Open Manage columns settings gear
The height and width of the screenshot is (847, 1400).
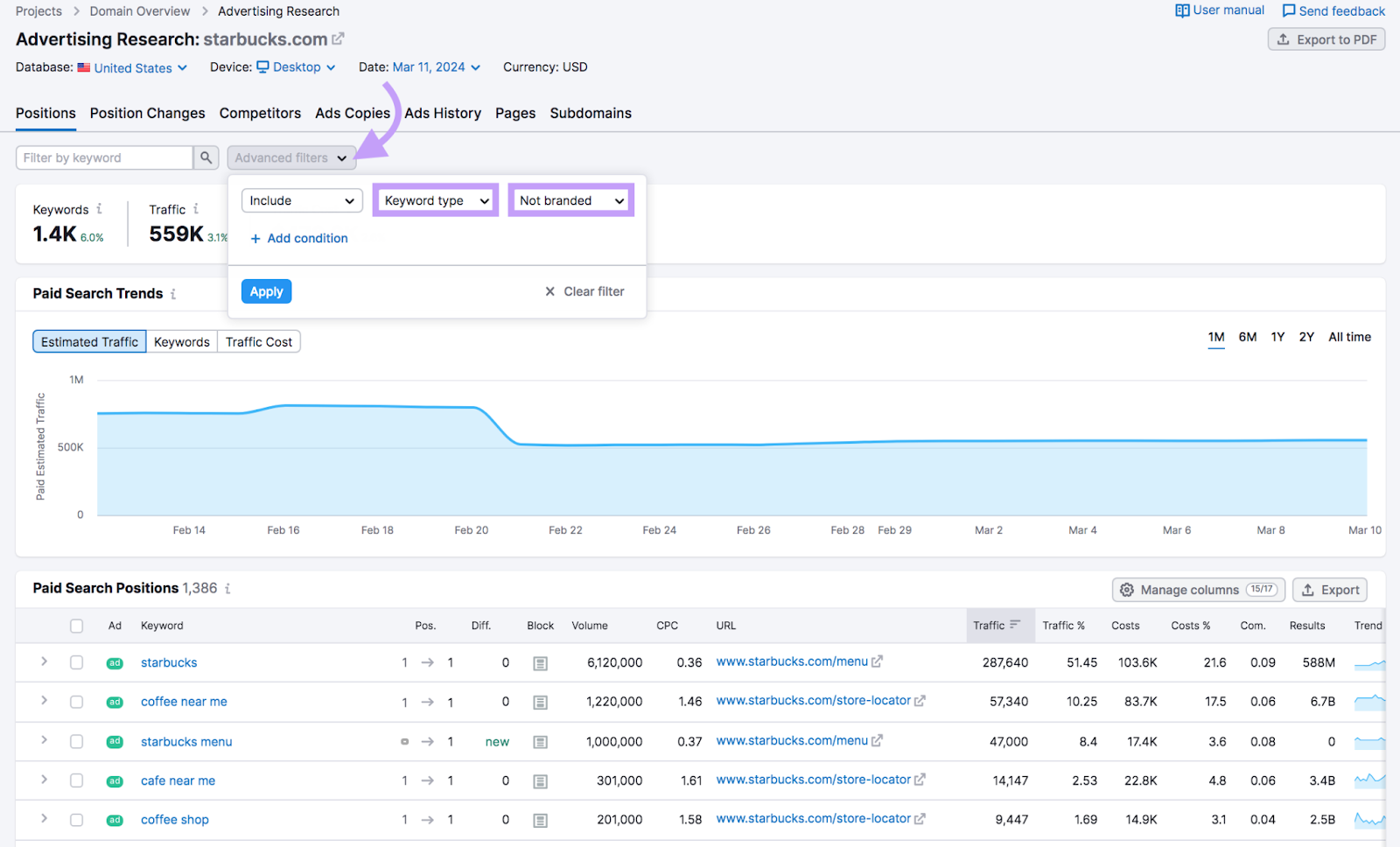1128,589
